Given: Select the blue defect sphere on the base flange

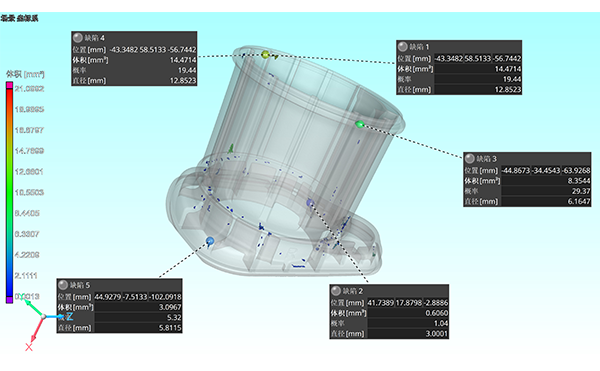Looking at the screenshot, I should pyautogui.click(x=210, y=241).
